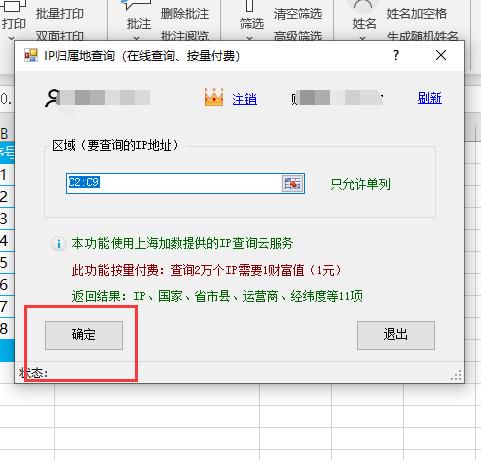This screenshot has height=460, width=481.
Task: Click the question mark help button
Action: pos(396,55)
